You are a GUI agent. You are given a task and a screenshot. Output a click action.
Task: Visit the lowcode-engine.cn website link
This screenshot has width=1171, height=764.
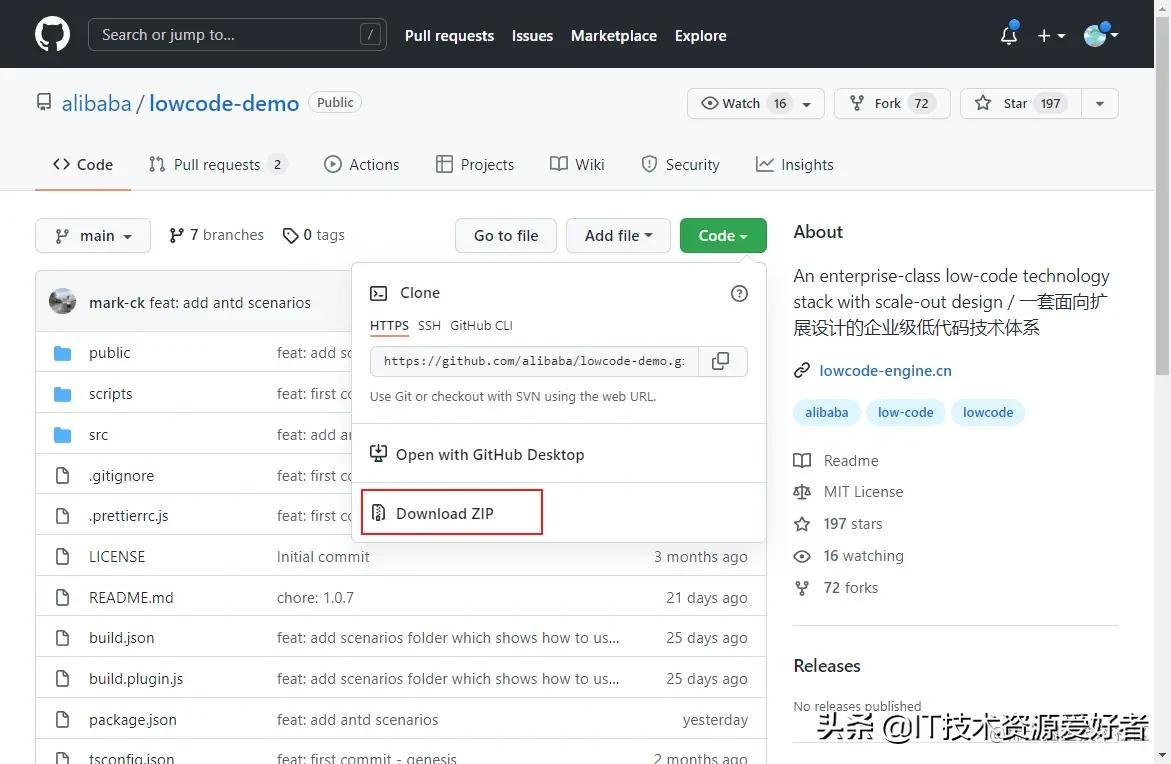coord(885,370)
